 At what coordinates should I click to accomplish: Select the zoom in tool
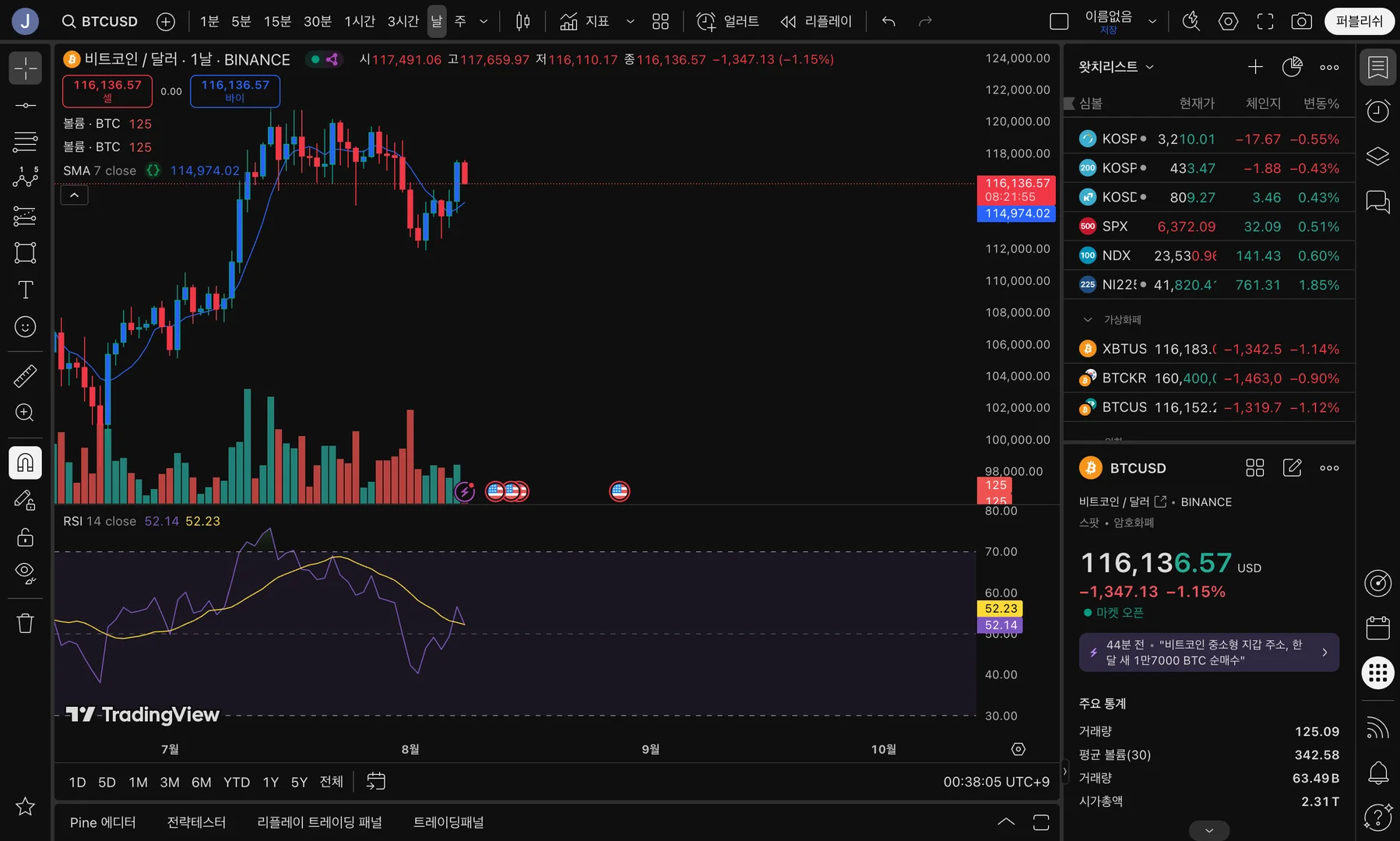[x=25, y=413]
